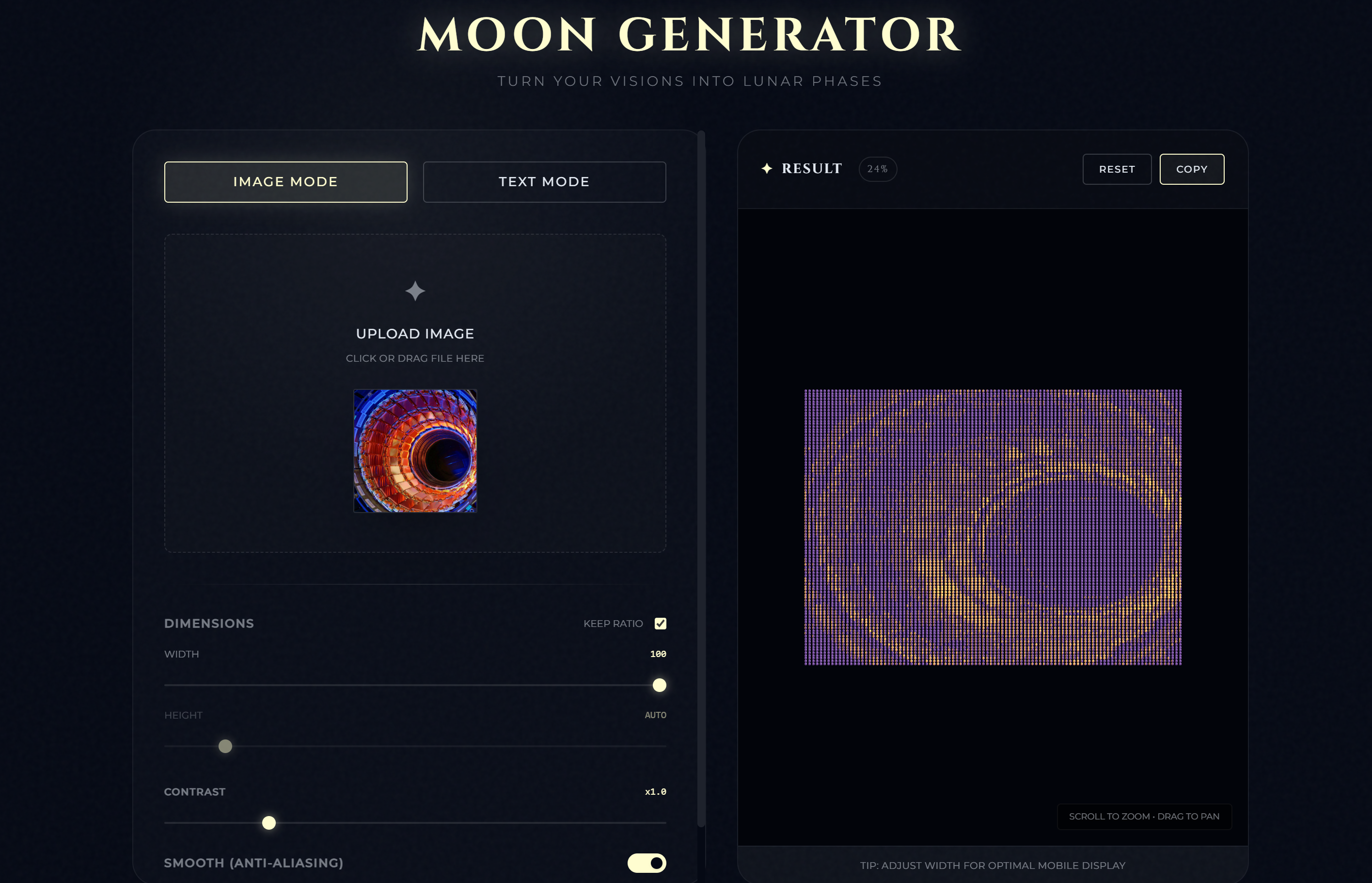Click the Moon Generator title
The width and height of the screenshot is (1372, 883).
tap(689, 34)
